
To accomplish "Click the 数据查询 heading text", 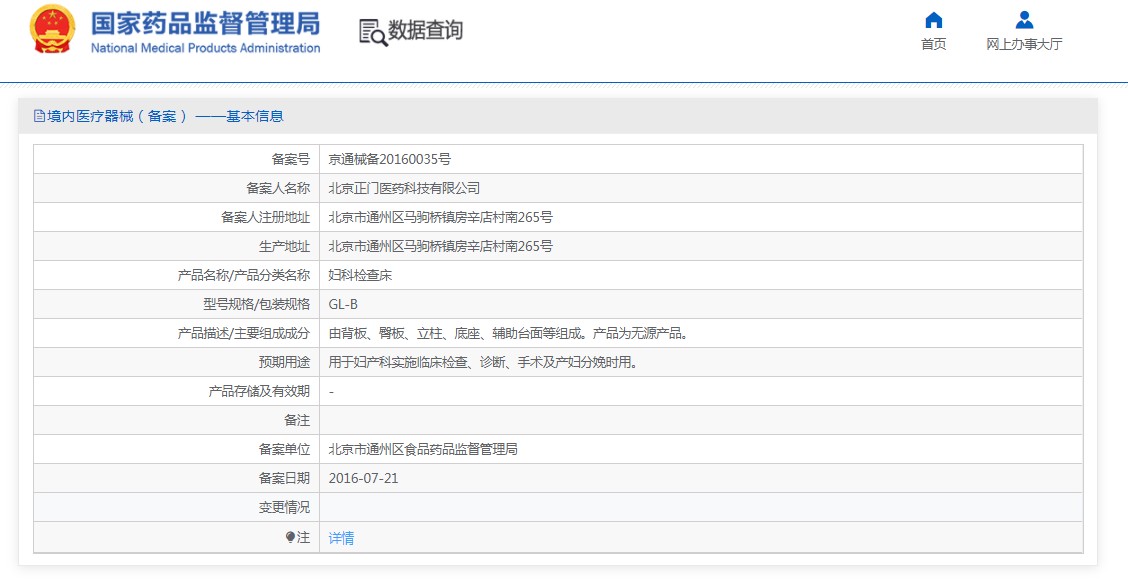I will tap(425, 30).
